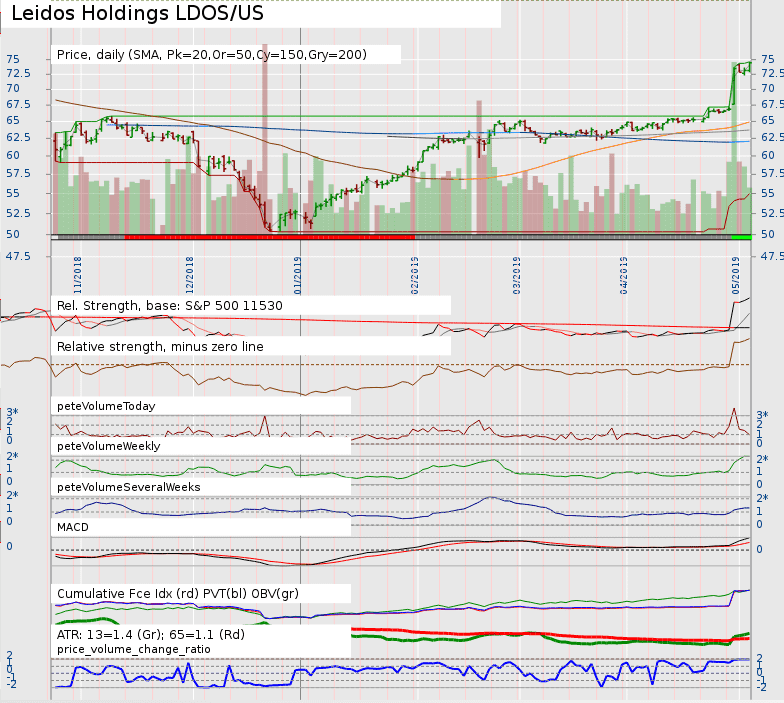Screen dimensions: 784x703
Task: Click the 11/2018 date axis label
Action: pyautogui.click(x=78, y=275)
